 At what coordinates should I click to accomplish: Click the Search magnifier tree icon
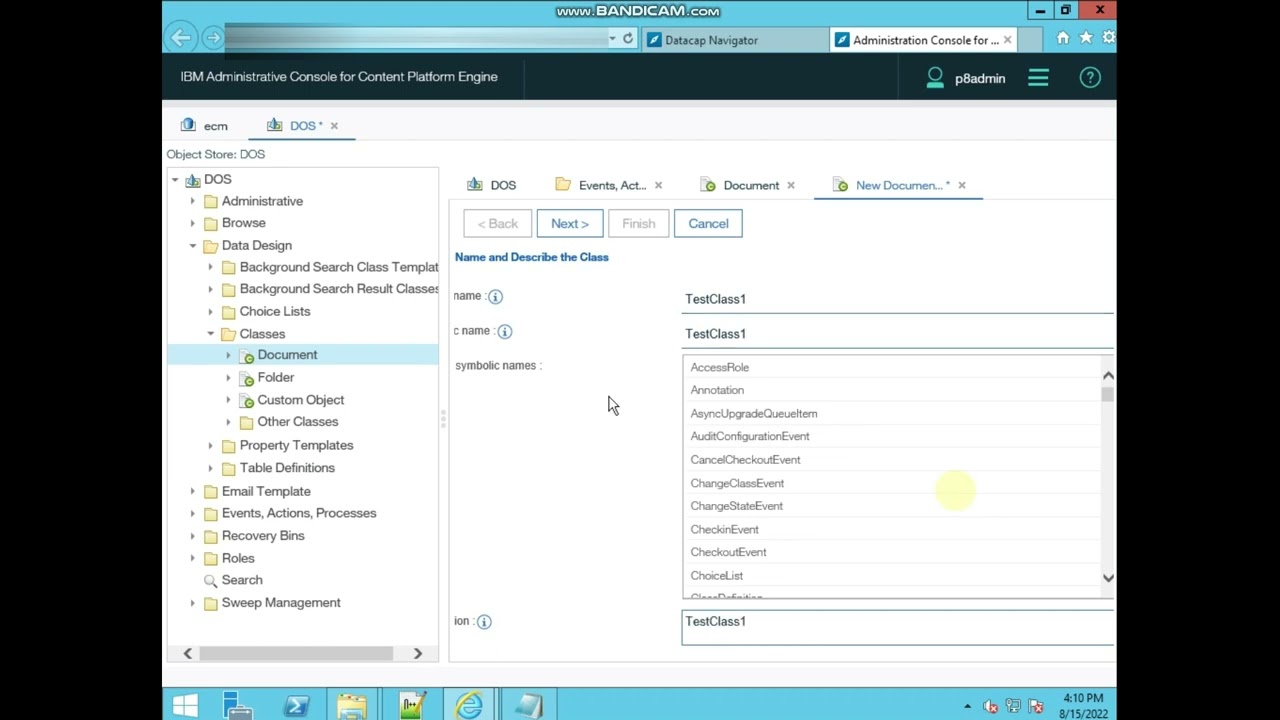click(x=210, y=580)
